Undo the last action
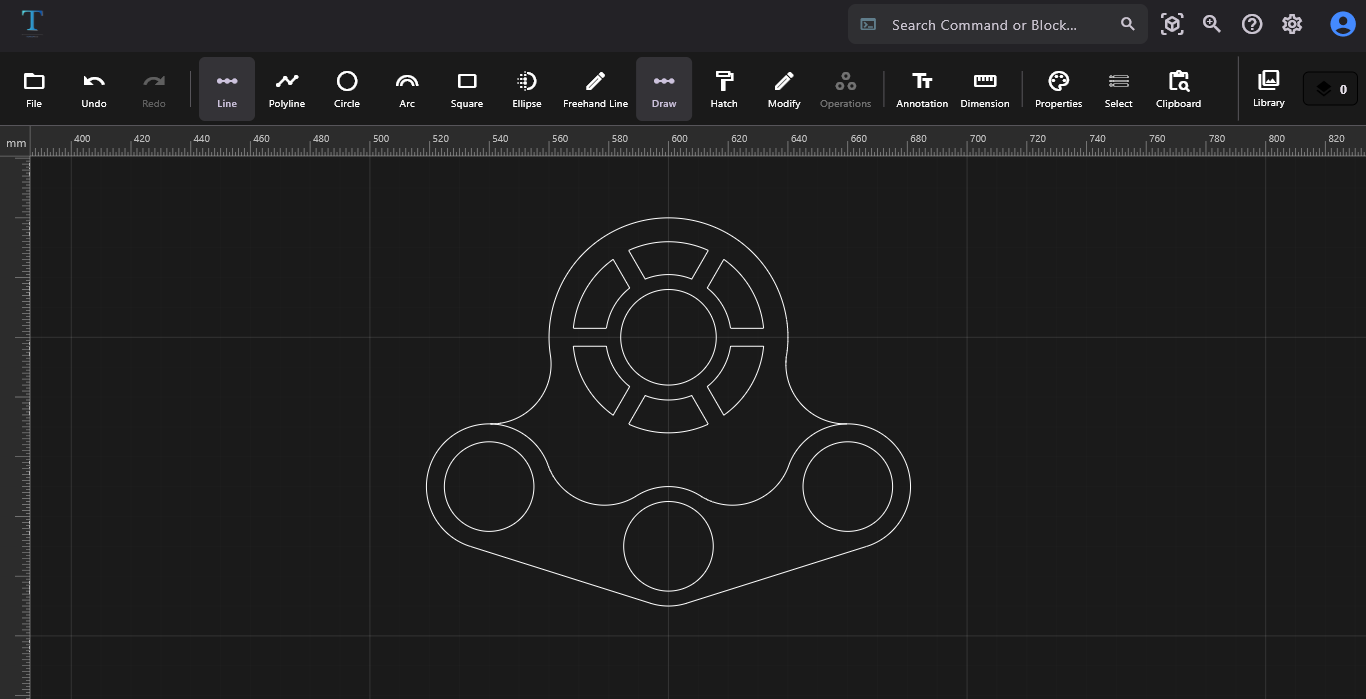Image resolution: width=1366 pixels, height=699 pixels. coord(94,88)
